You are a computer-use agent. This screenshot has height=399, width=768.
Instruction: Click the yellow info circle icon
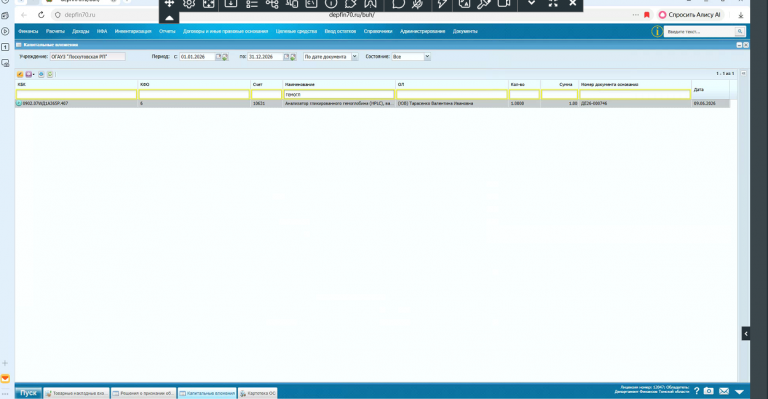656,31
